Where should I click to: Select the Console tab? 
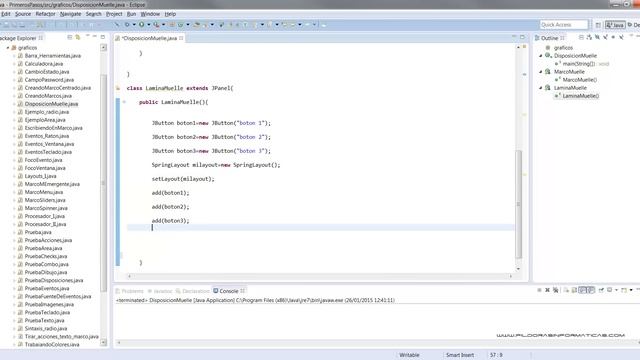click(229, 291)
